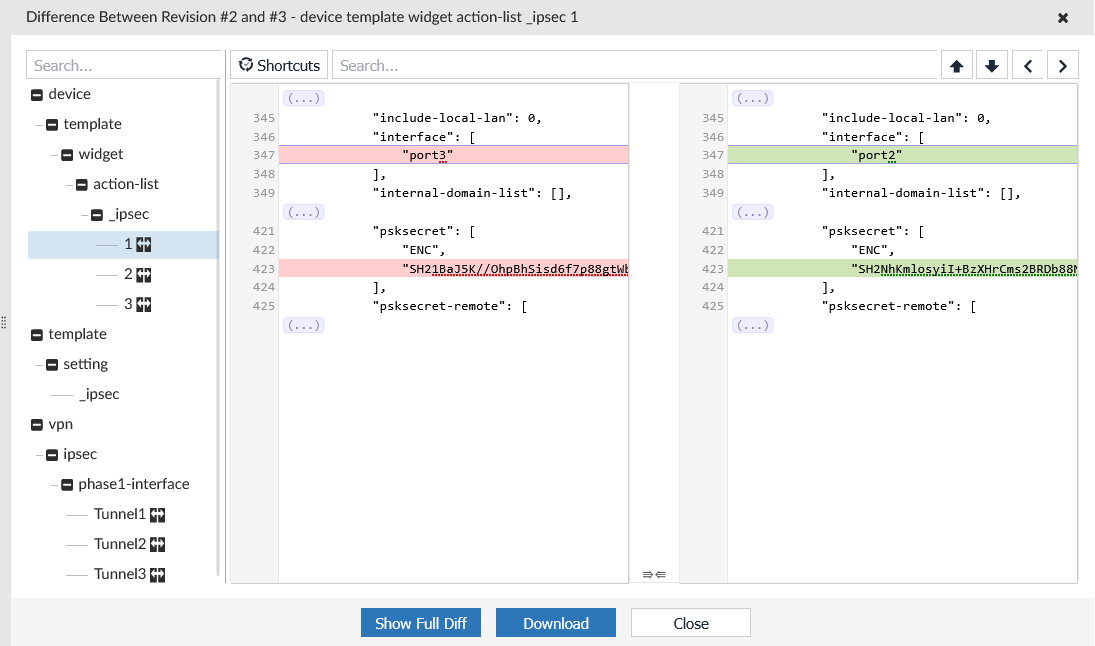
Task: Download the revision difference
Action: [555, 622]
